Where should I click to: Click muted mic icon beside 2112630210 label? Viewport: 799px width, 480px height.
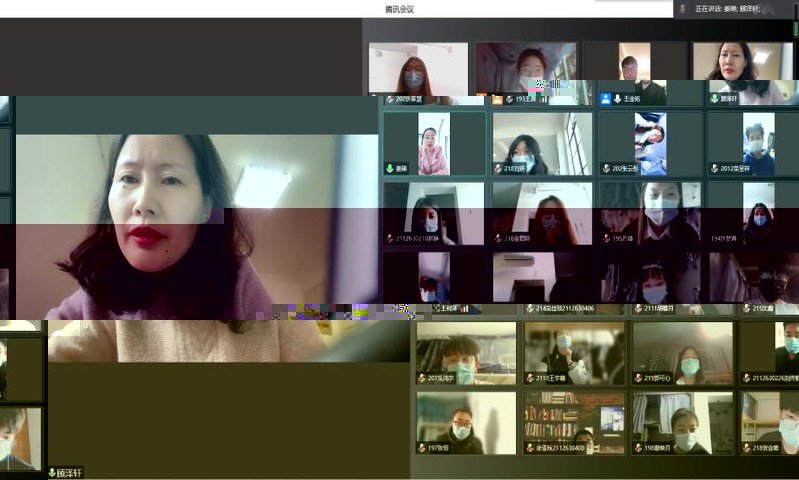(390, 238)
